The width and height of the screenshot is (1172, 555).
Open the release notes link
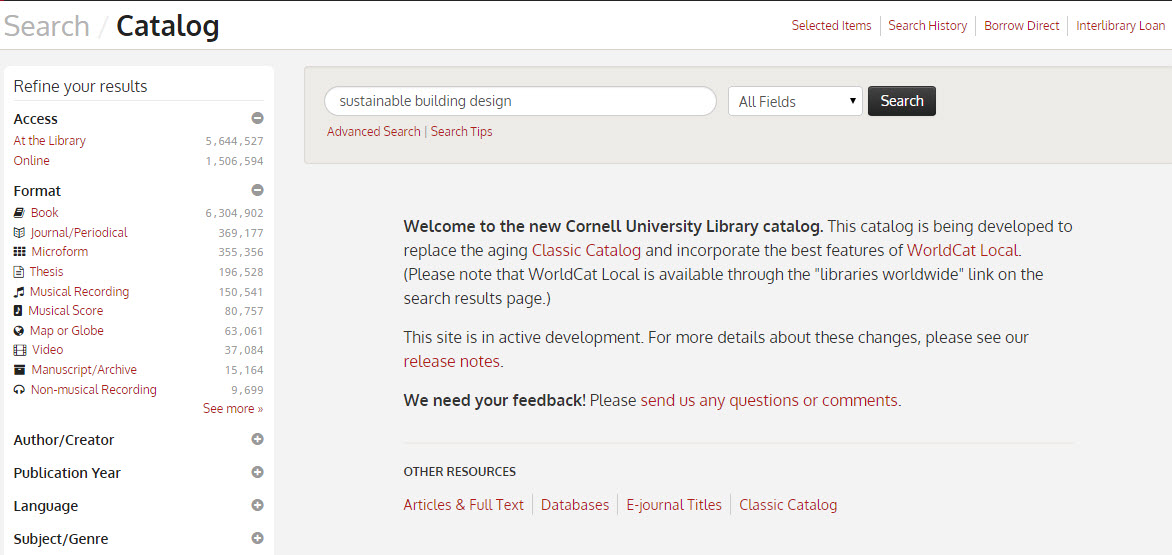(x=451, y=362)
